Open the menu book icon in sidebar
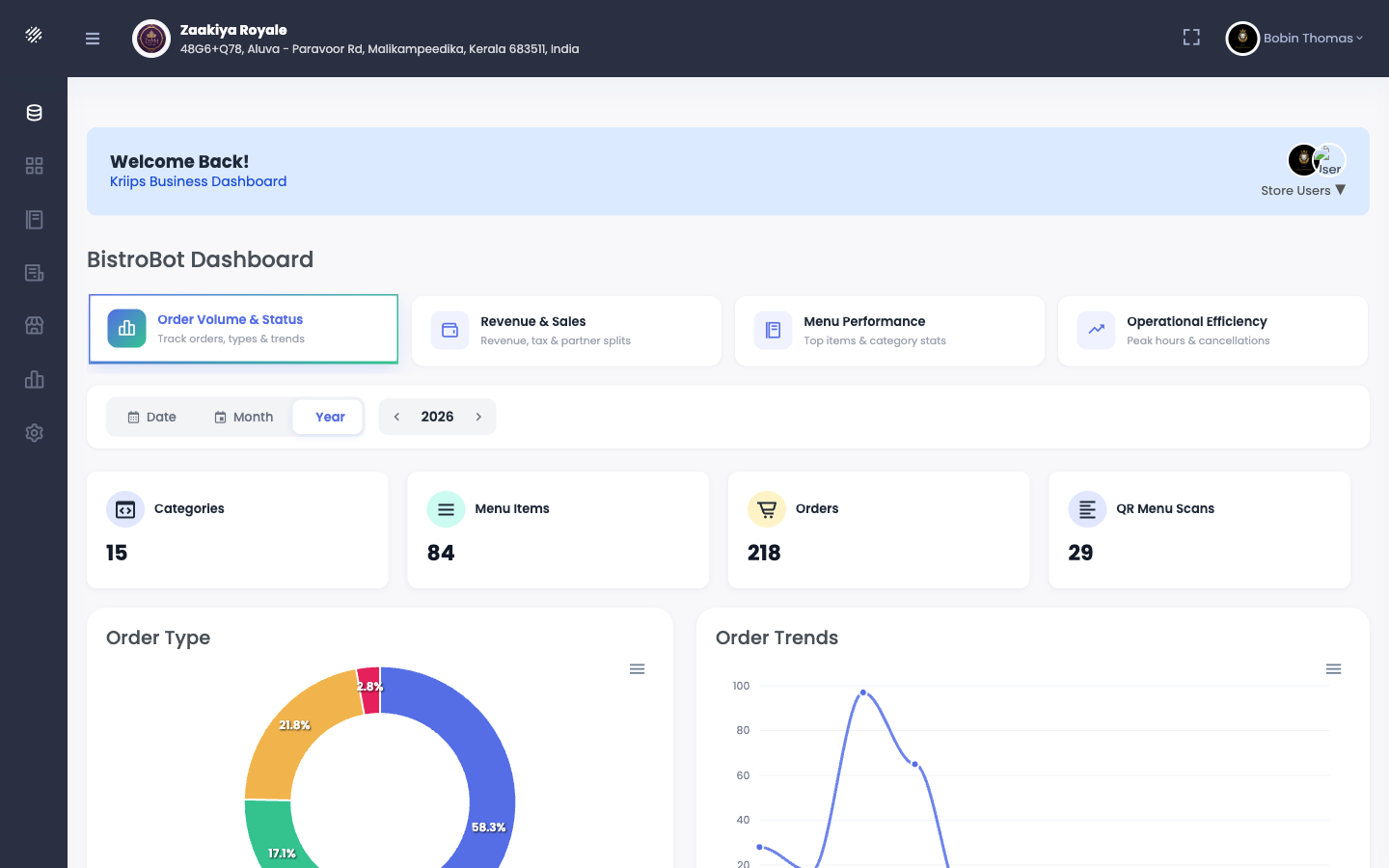The height and width of the screenshot is (868, 1389). [34, 220]
